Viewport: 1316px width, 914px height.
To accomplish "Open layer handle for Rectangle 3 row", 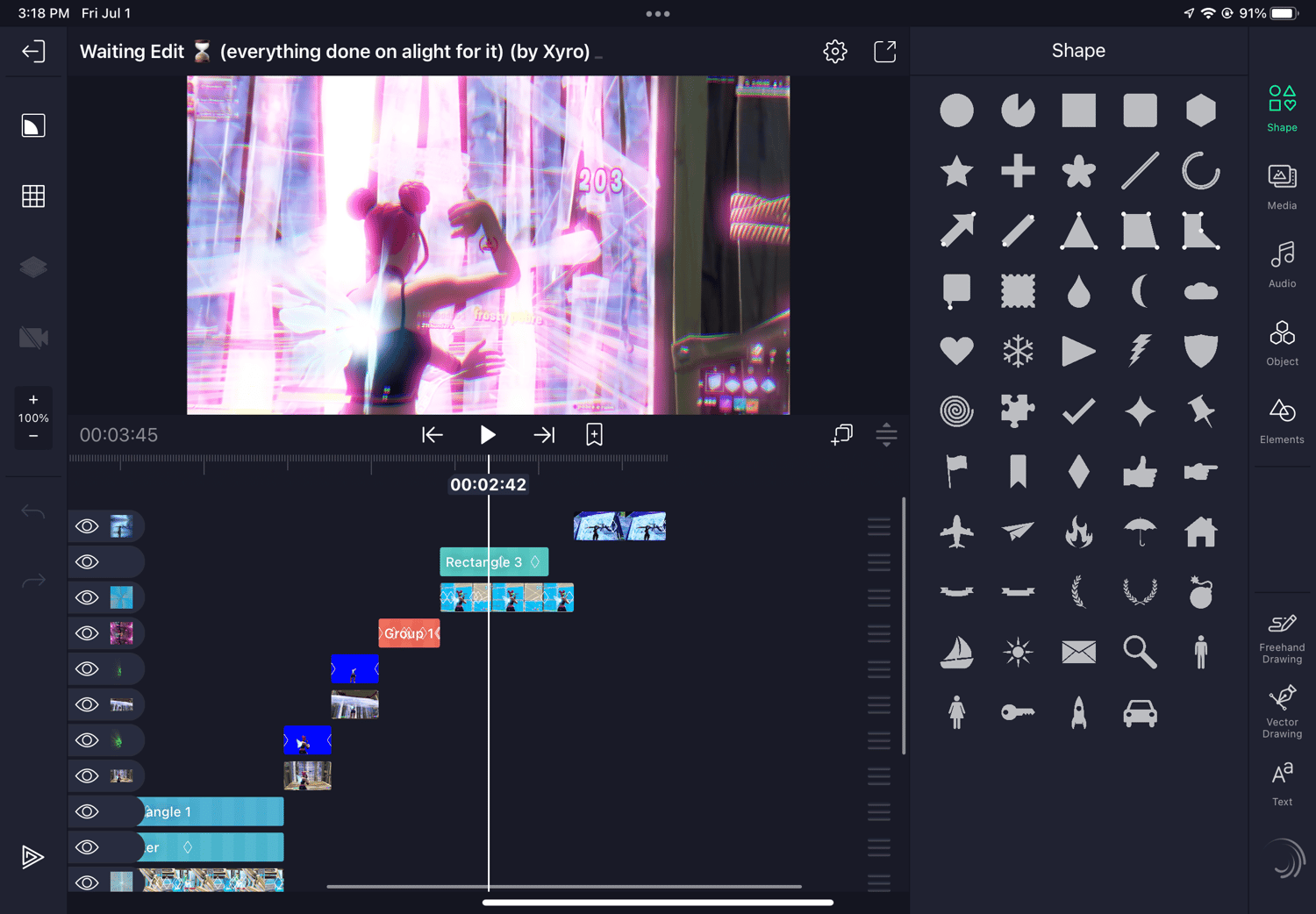I will pos(879,562).
